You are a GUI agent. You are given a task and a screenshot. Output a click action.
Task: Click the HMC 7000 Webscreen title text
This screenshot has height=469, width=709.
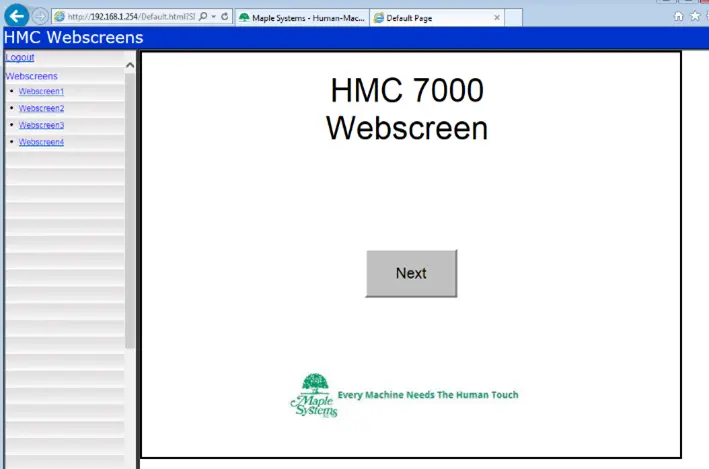407,109
